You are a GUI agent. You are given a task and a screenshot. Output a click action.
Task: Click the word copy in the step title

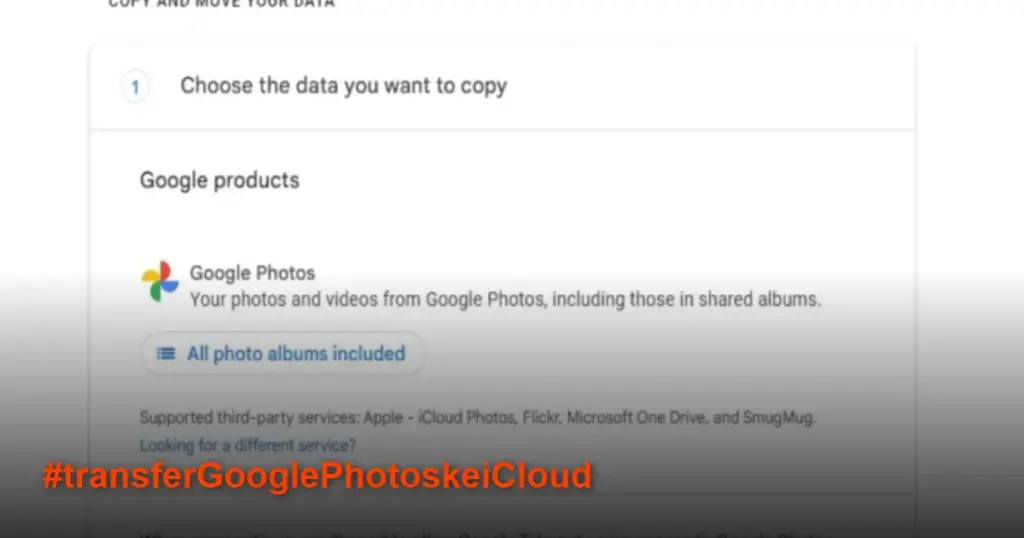(x=484, y=86)
